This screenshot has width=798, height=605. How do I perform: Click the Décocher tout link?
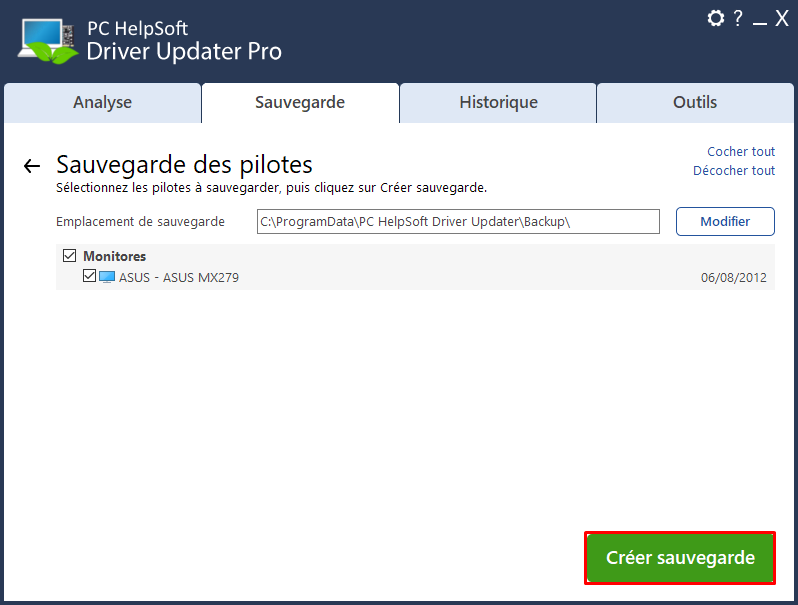[x=734, y=170]
